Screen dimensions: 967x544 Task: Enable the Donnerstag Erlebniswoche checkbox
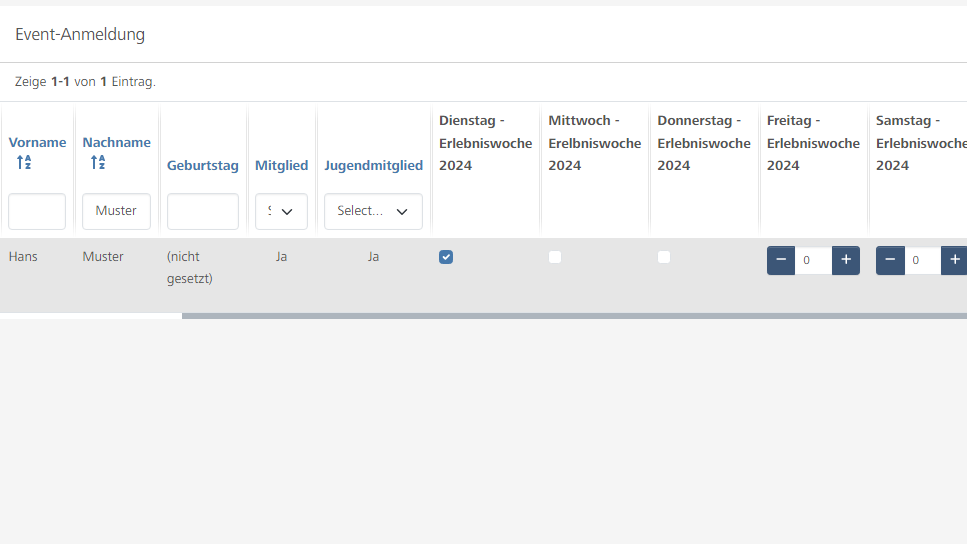coord(664,257)
